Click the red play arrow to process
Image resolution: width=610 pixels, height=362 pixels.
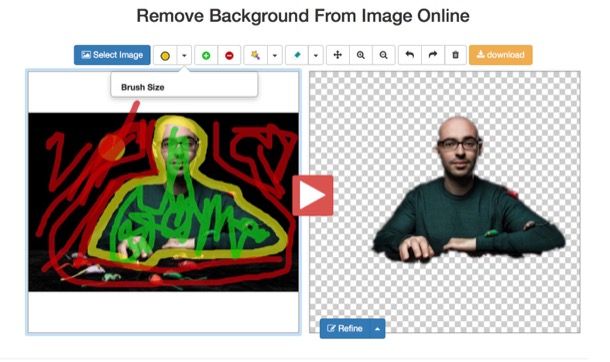(313, 195)
